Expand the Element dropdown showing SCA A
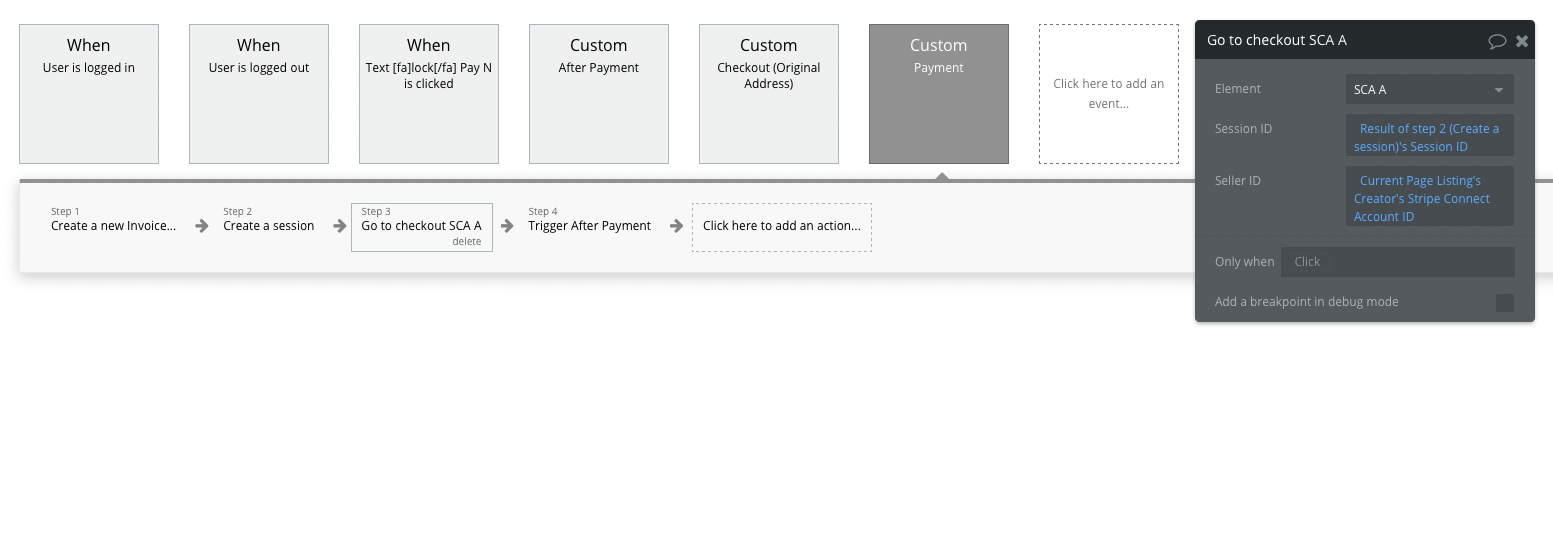The width and height of the screenshot is (1553, 539). point(1429,89)
